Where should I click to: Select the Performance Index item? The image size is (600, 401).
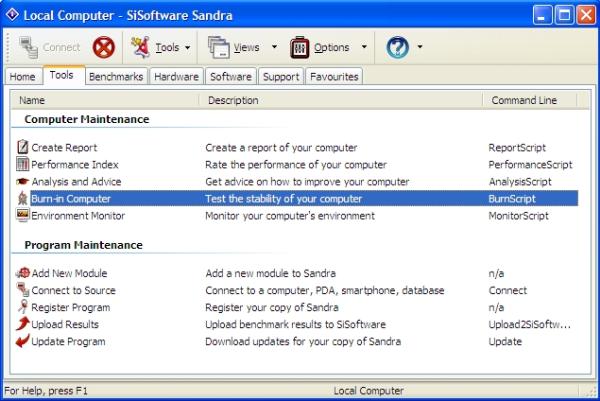pyautogui.click(x=75, y=165)
